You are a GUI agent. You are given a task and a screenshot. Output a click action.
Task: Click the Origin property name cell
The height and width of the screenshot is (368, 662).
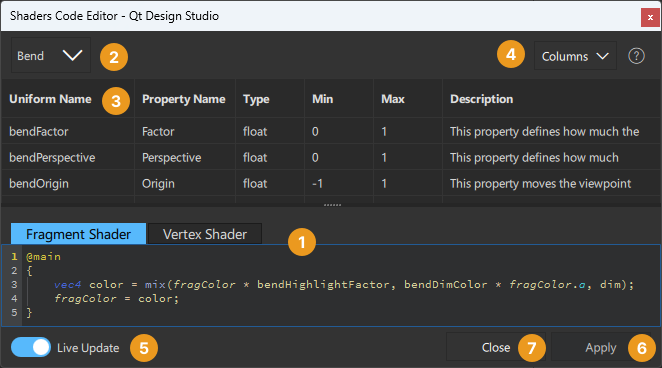185,184
